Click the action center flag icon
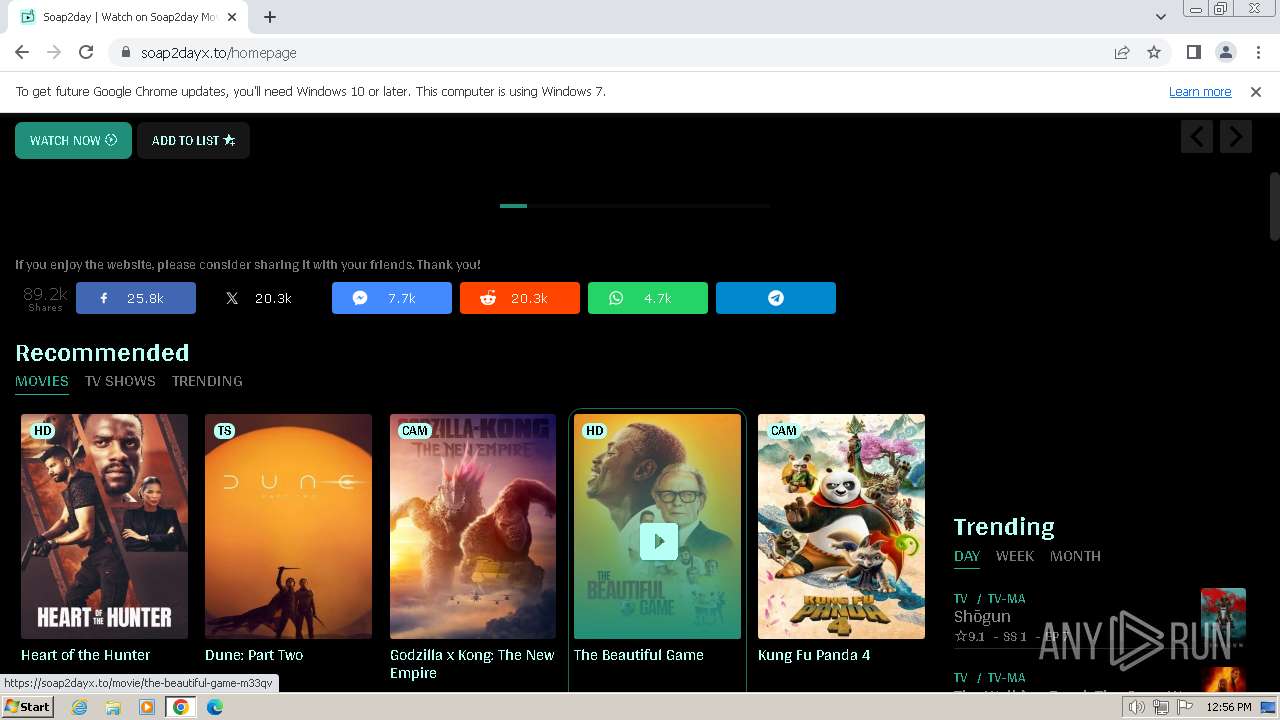The height and width of the screenshot is (720, 1280). point(1185,707)
